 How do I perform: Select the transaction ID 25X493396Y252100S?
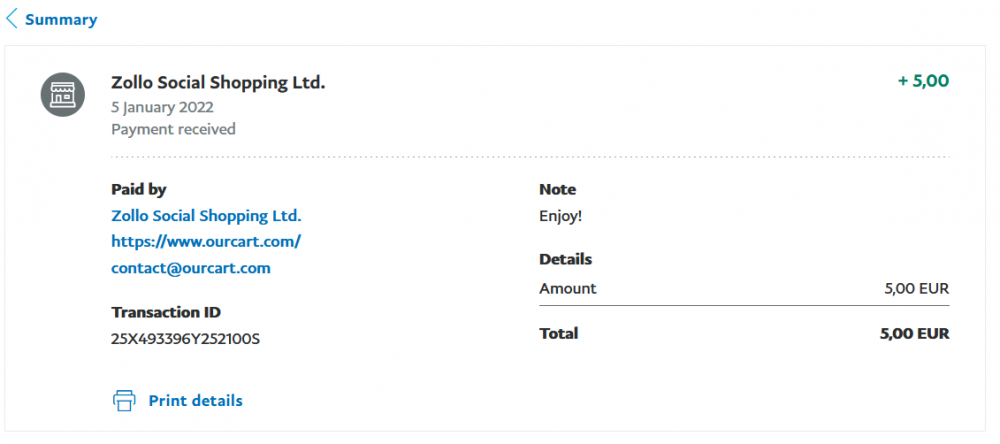[x=186, y=339]
